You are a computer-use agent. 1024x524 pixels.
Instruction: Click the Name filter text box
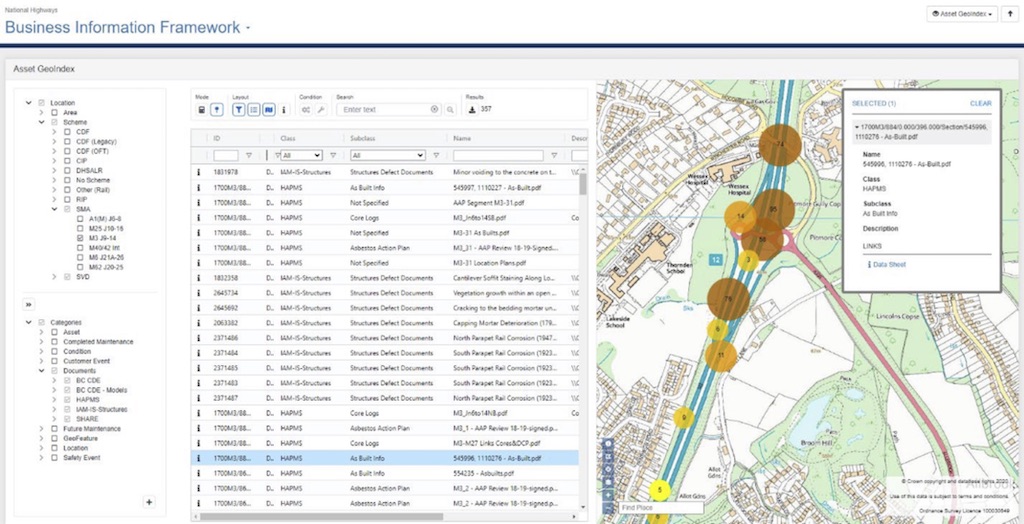tap(498, 156)
